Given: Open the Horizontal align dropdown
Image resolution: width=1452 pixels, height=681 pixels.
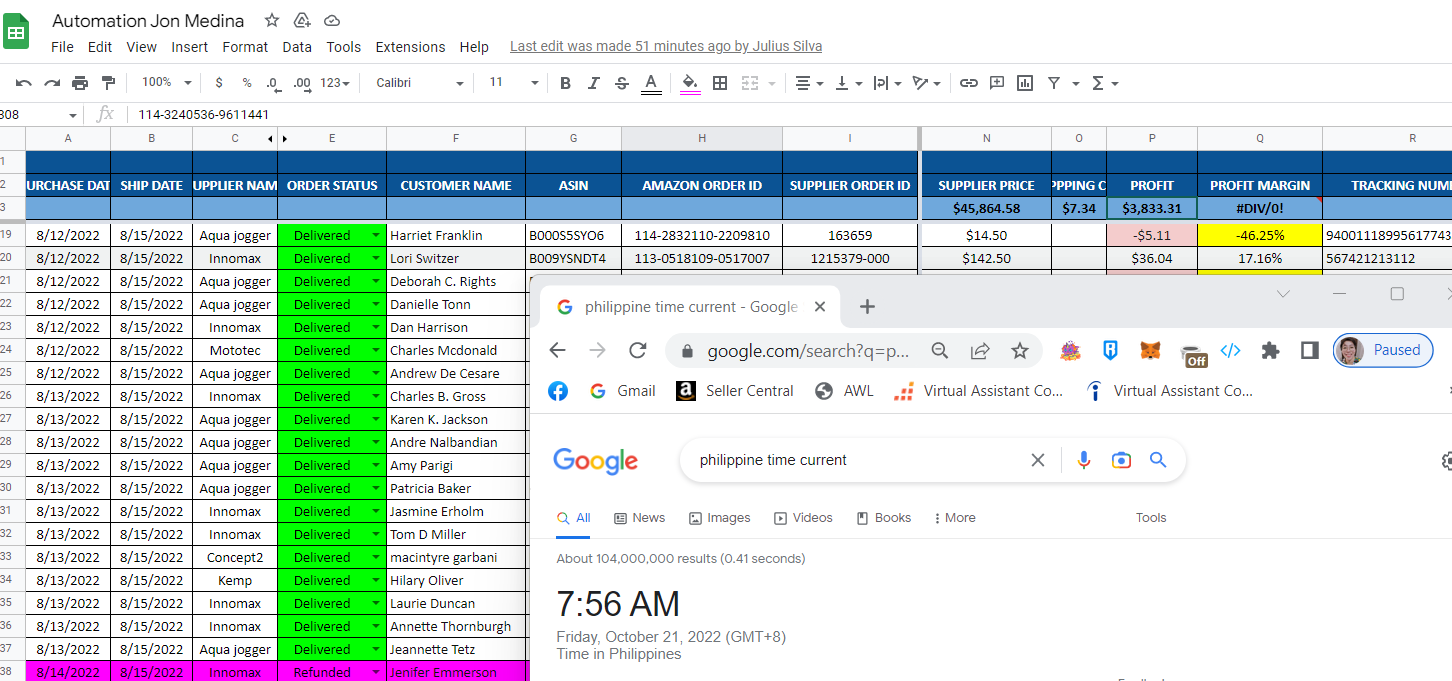Looking at the screenshot, I should tap(808, 83).
